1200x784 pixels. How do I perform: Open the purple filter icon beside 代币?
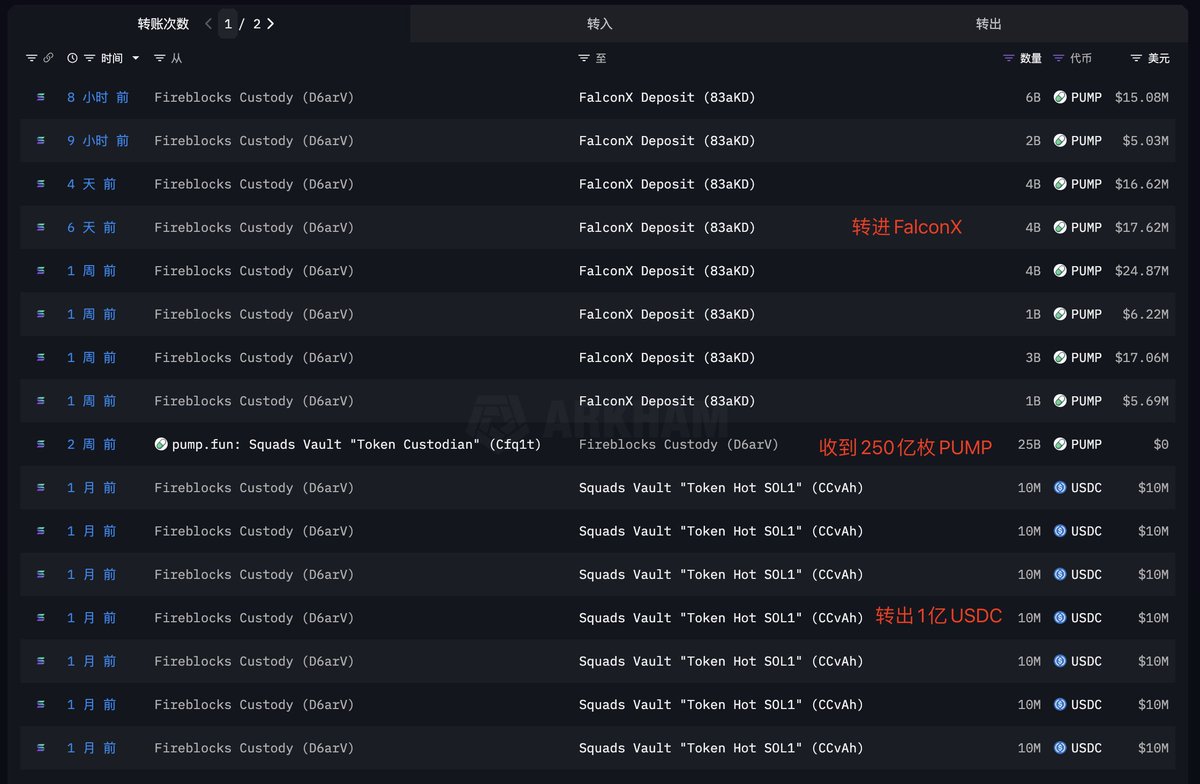pyautogui.click(x=1059, y=58)
